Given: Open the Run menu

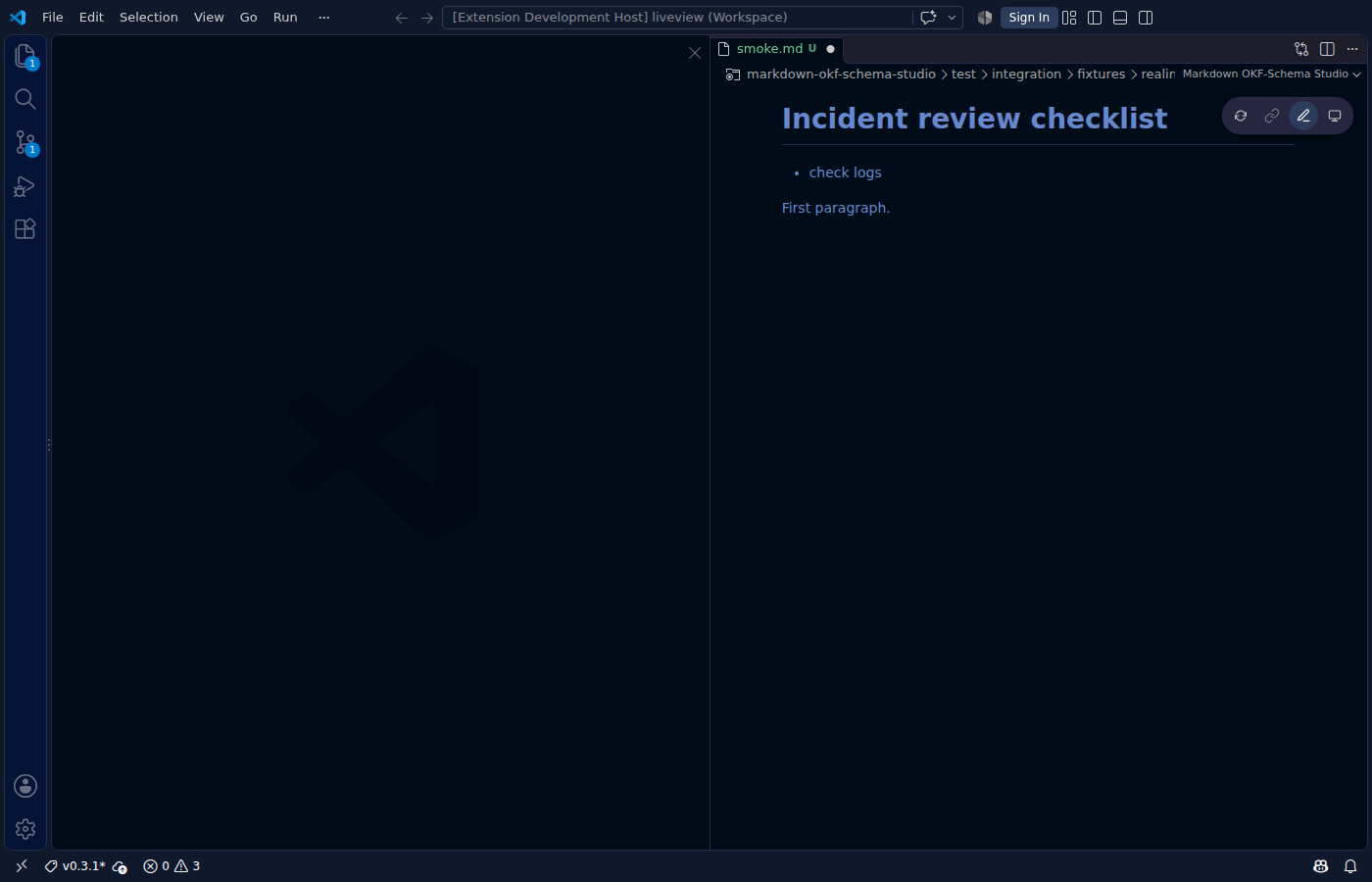Looking at the screenshot, I should pos(285,17).
